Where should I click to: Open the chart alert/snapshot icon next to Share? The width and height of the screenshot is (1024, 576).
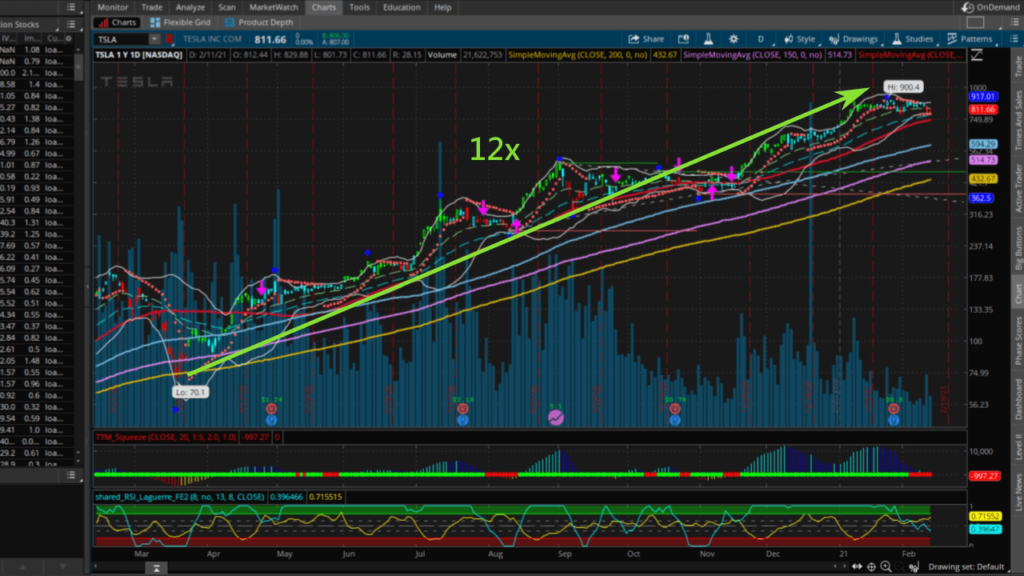pyautogui.click(x=683, y=39)
